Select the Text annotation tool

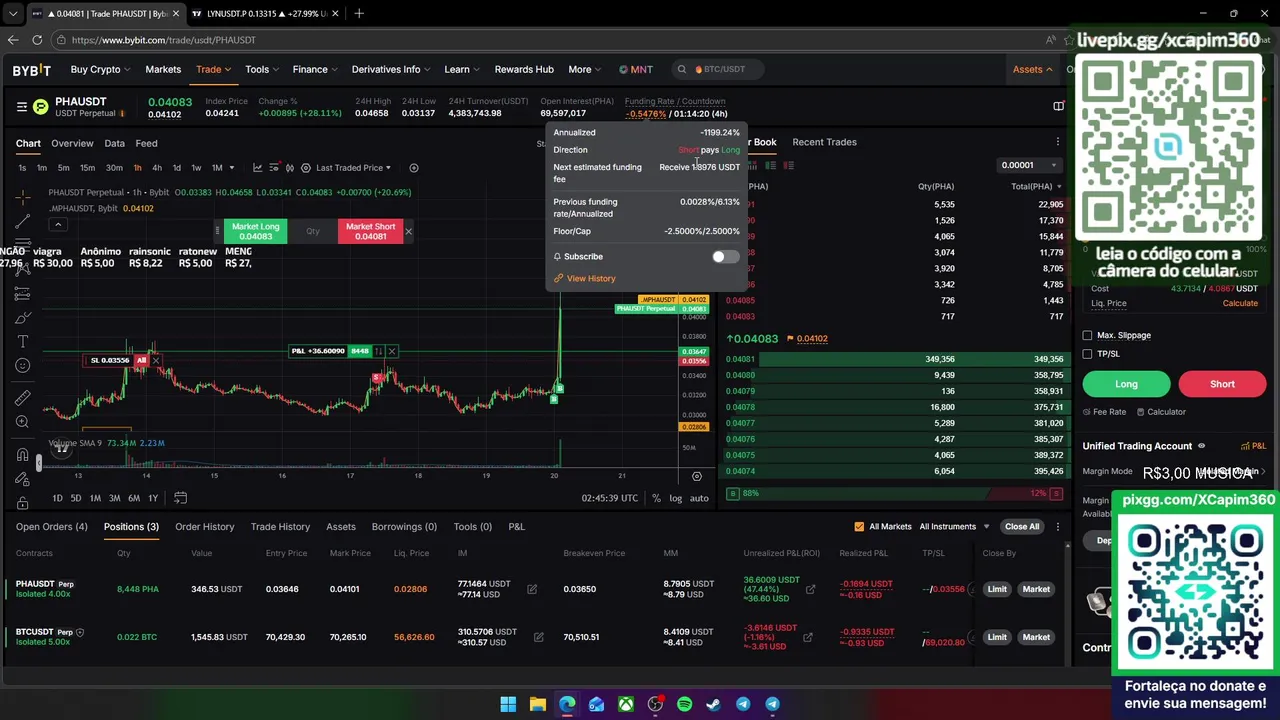22,342
